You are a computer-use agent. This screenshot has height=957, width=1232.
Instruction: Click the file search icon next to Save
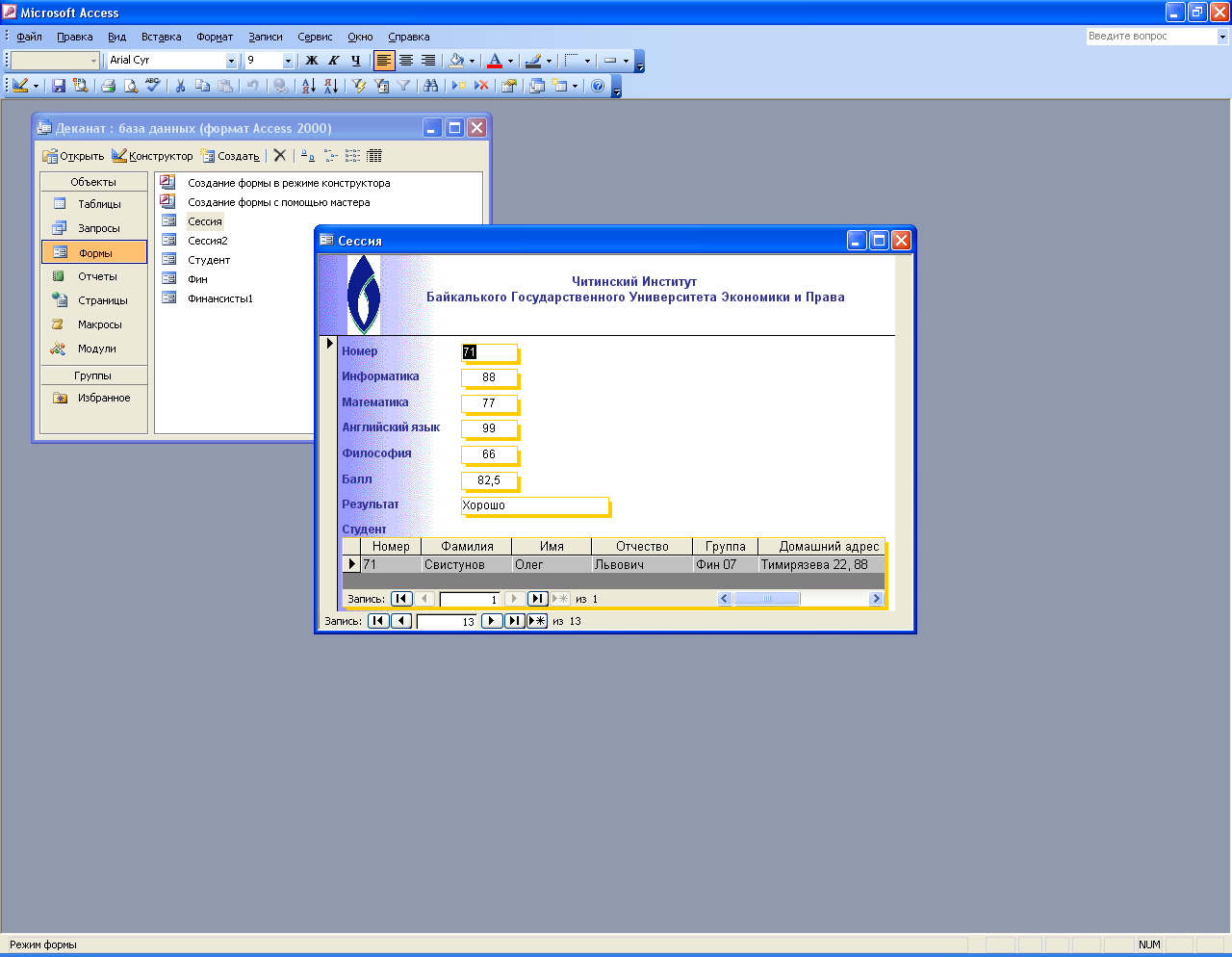pos(81,86)
